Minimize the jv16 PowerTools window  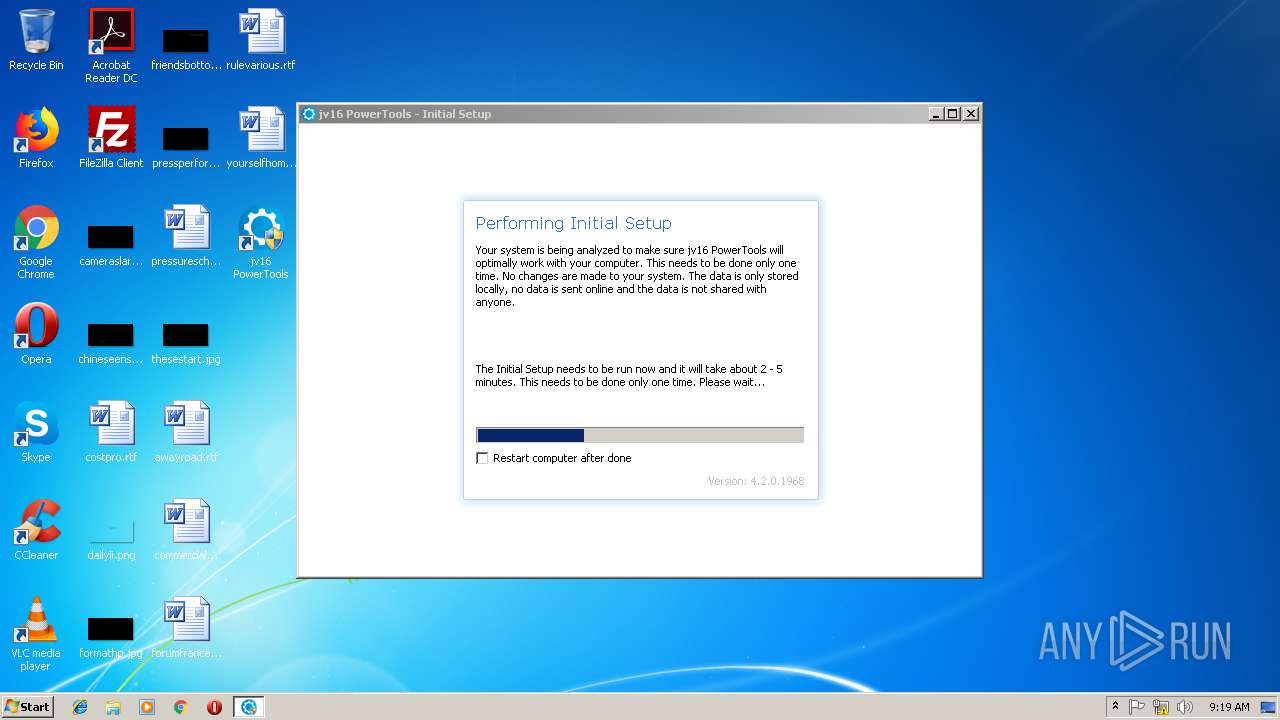pos(936,114)
